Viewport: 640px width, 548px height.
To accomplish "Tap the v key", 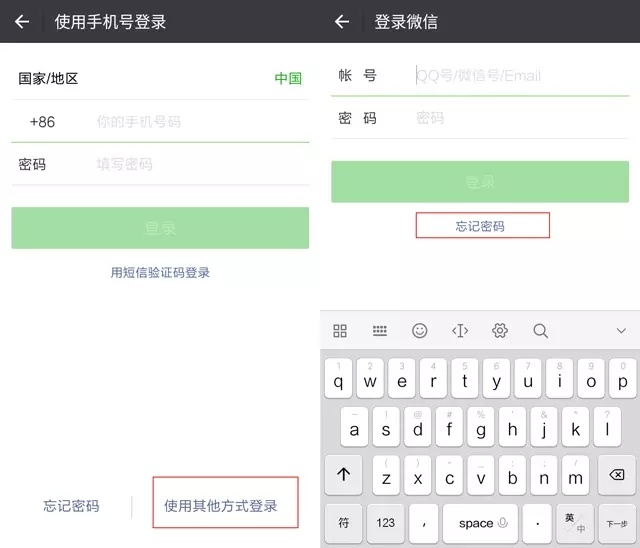I will 481,475.
